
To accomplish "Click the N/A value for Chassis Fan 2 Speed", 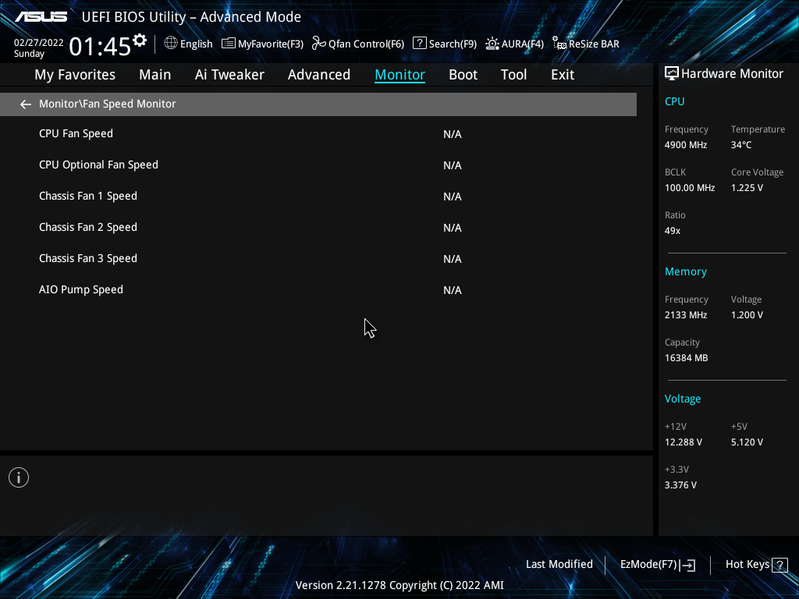I will pyautogui.click(x=452, y=228).
